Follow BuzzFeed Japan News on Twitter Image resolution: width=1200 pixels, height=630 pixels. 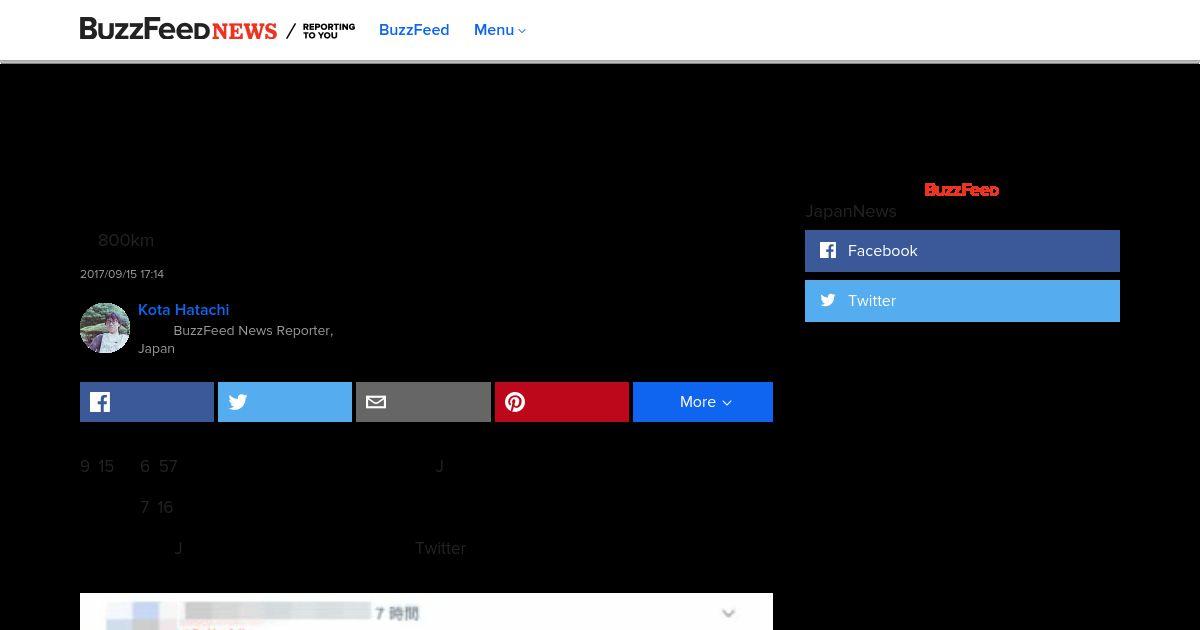tap(962, 301)
